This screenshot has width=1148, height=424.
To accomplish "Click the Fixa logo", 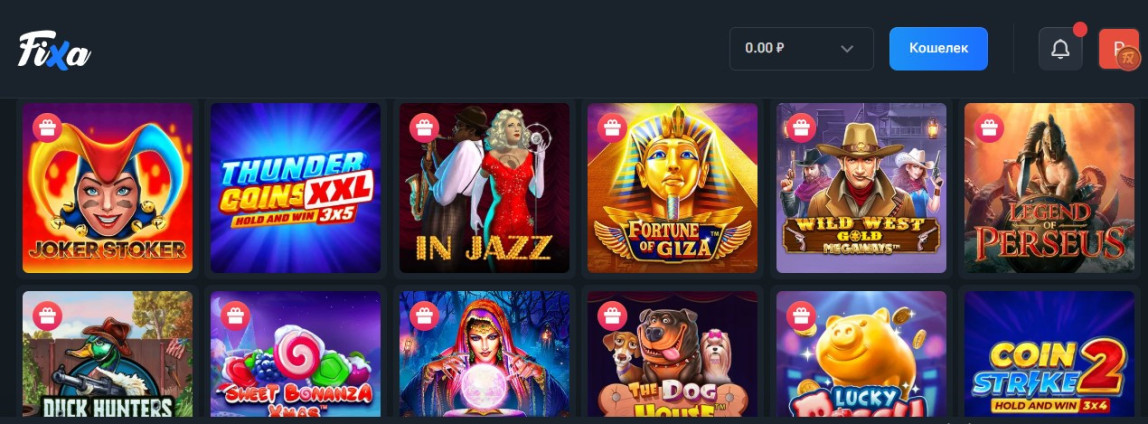I will [x=54, y=51].
